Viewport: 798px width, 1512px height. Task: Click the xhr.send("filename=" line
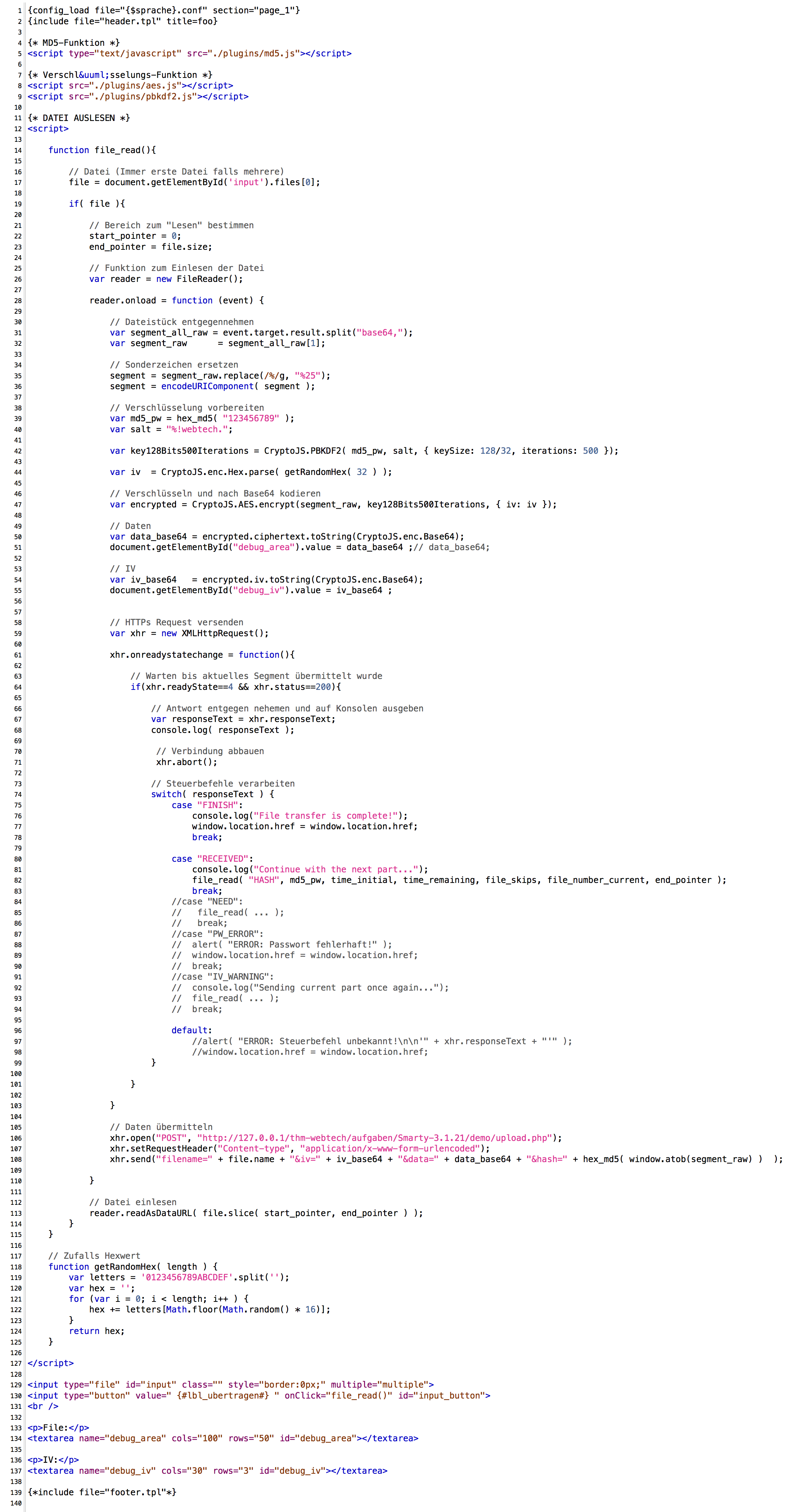click(446, 1159)
